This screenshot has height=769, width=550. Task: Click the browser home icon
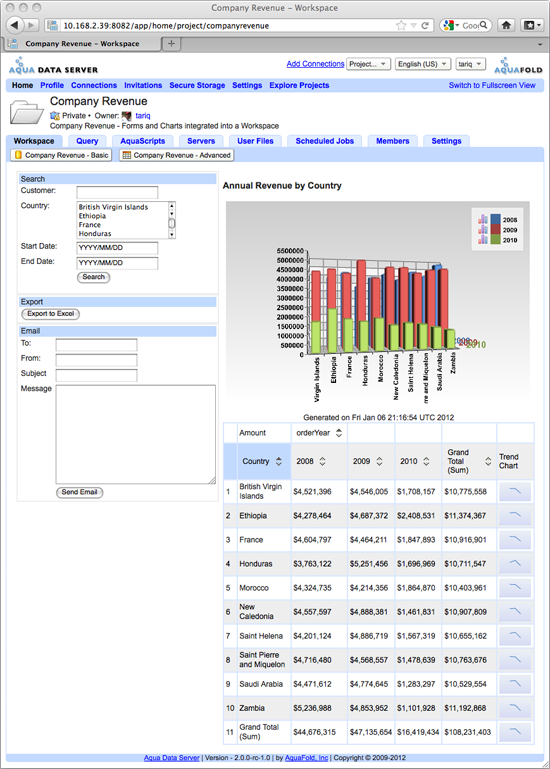coord(506,25)
